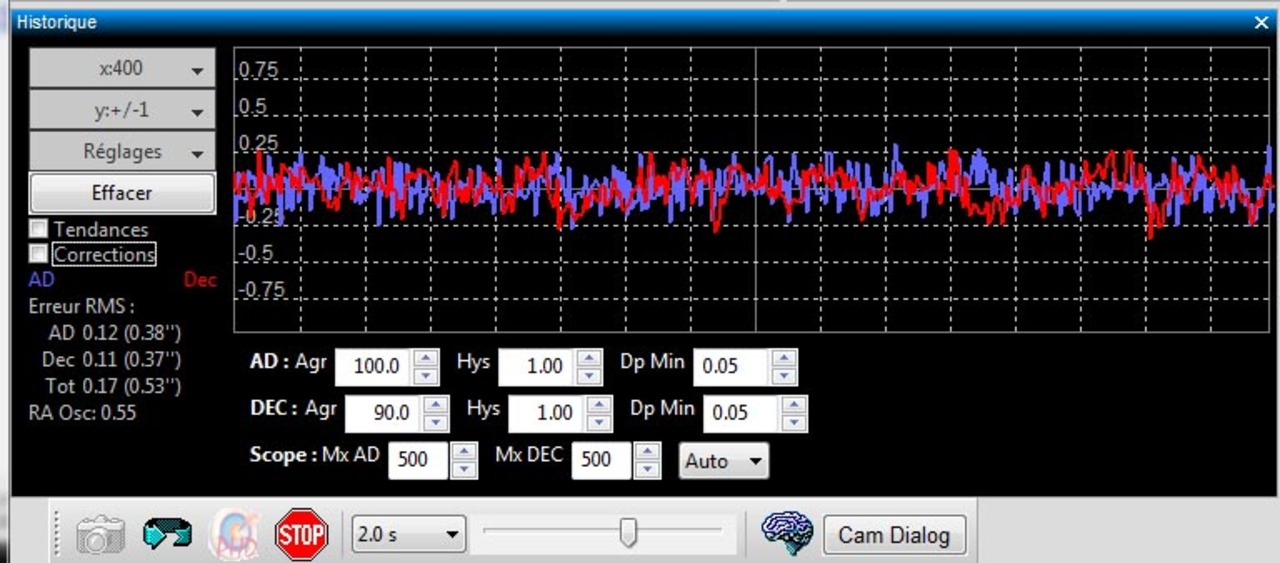Viewport: 1280px width, 563px height.
Task: Increase AD Agr with up arrow
Action: 427,357
